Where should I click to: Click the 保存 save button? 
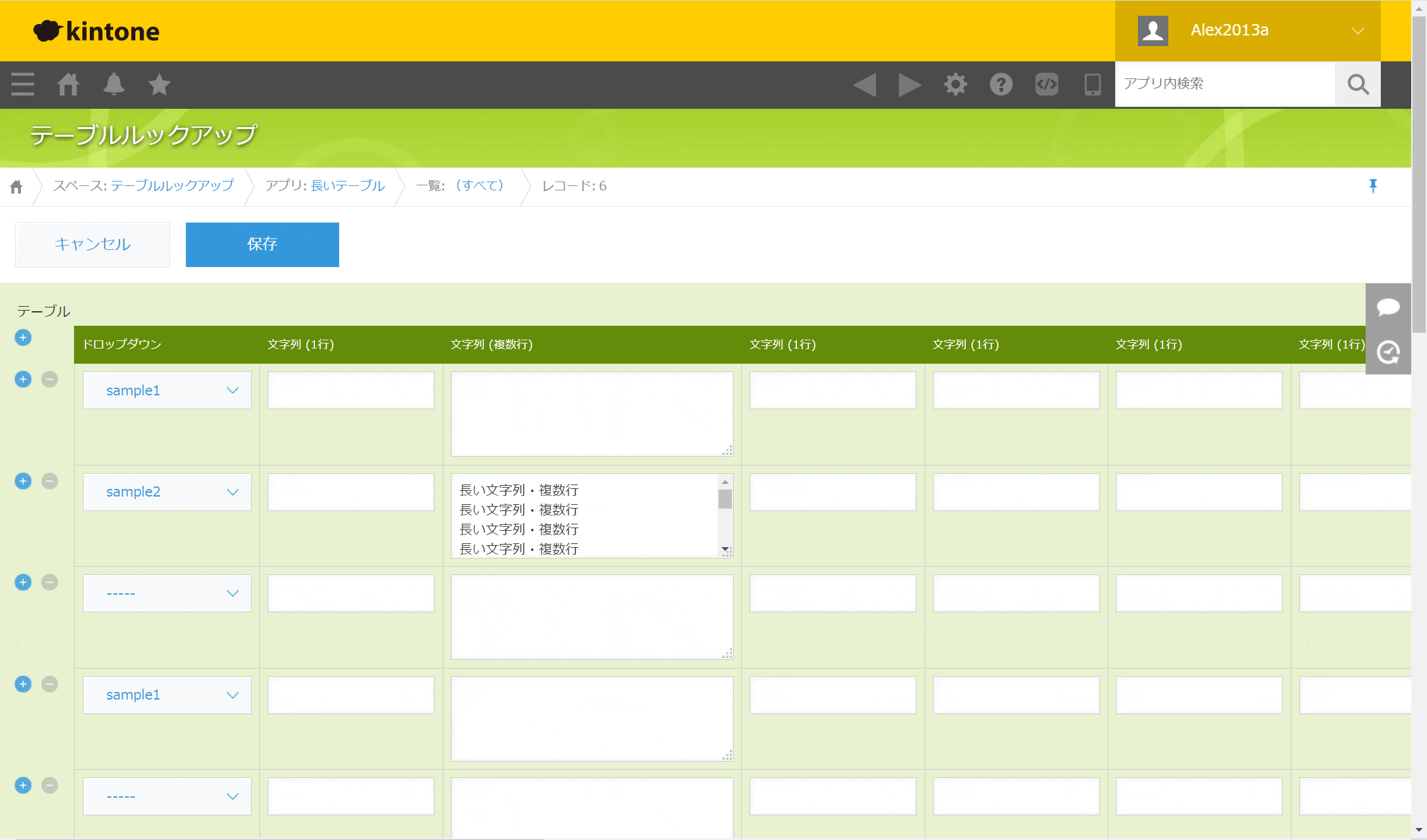(262, 244)
